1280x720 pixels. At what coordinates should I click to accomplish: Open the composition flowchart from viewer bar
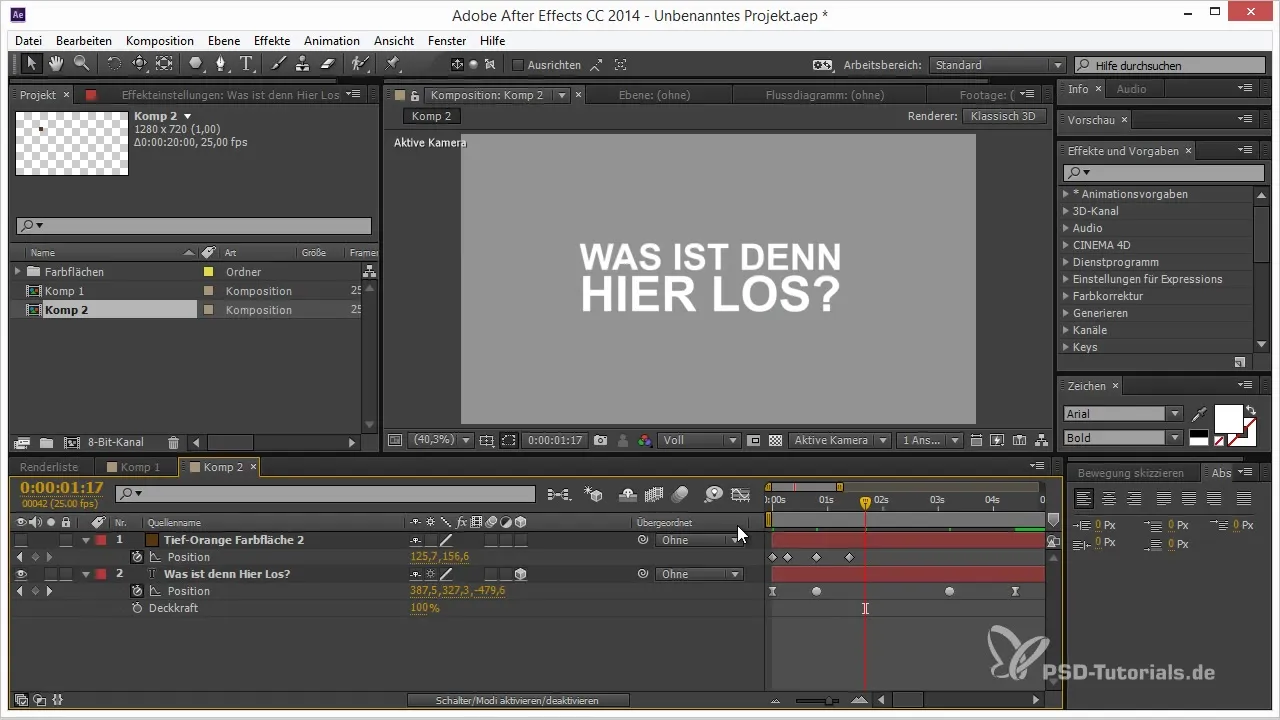point(1041,440)
